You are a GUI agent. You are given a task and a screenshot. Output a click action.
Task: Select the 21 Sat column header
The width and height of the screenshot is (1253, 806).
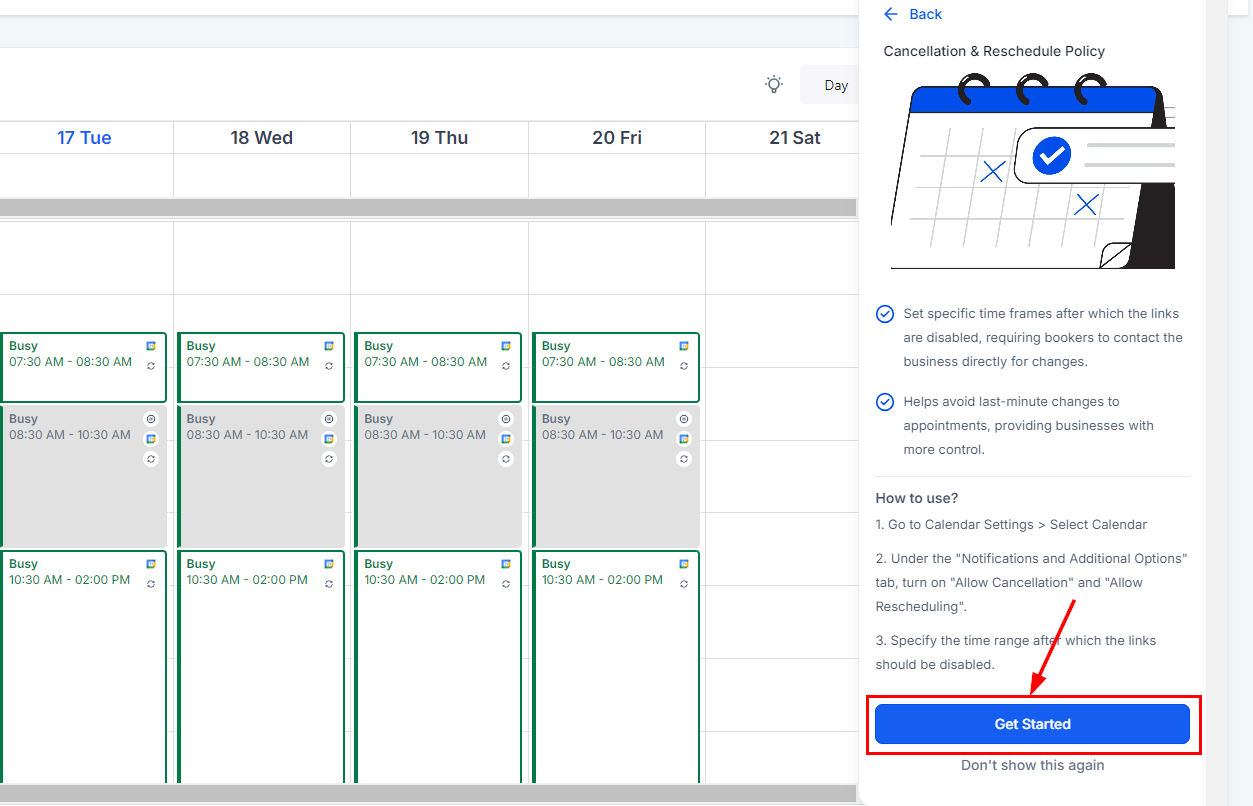point(794,138)
